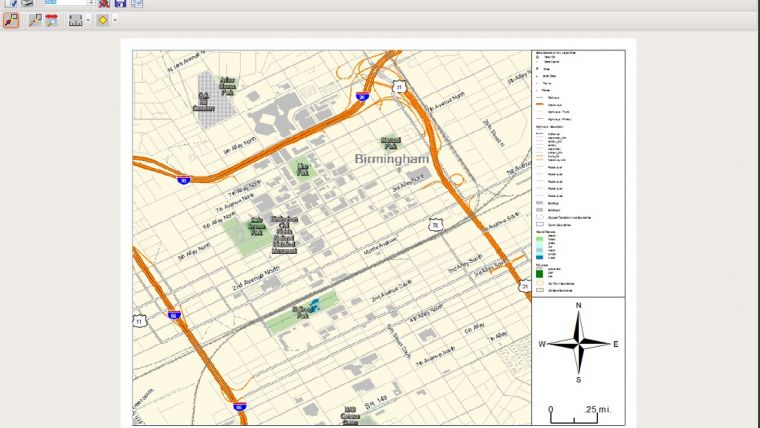This screenshot has height=428, width=760.
Task: Activate the red ruler magnifier tool
Action: click(51, 20)
